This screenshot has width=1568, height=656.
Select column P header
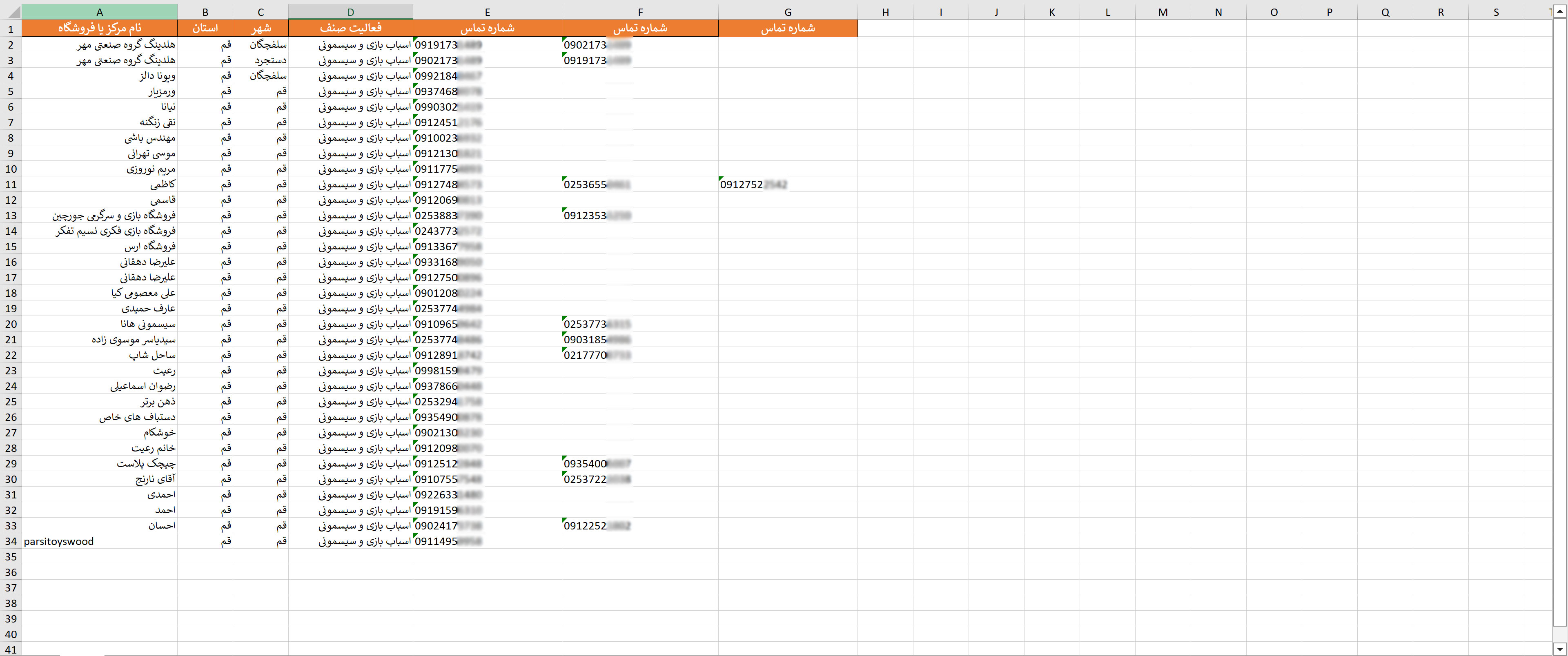pos(1330,11)
